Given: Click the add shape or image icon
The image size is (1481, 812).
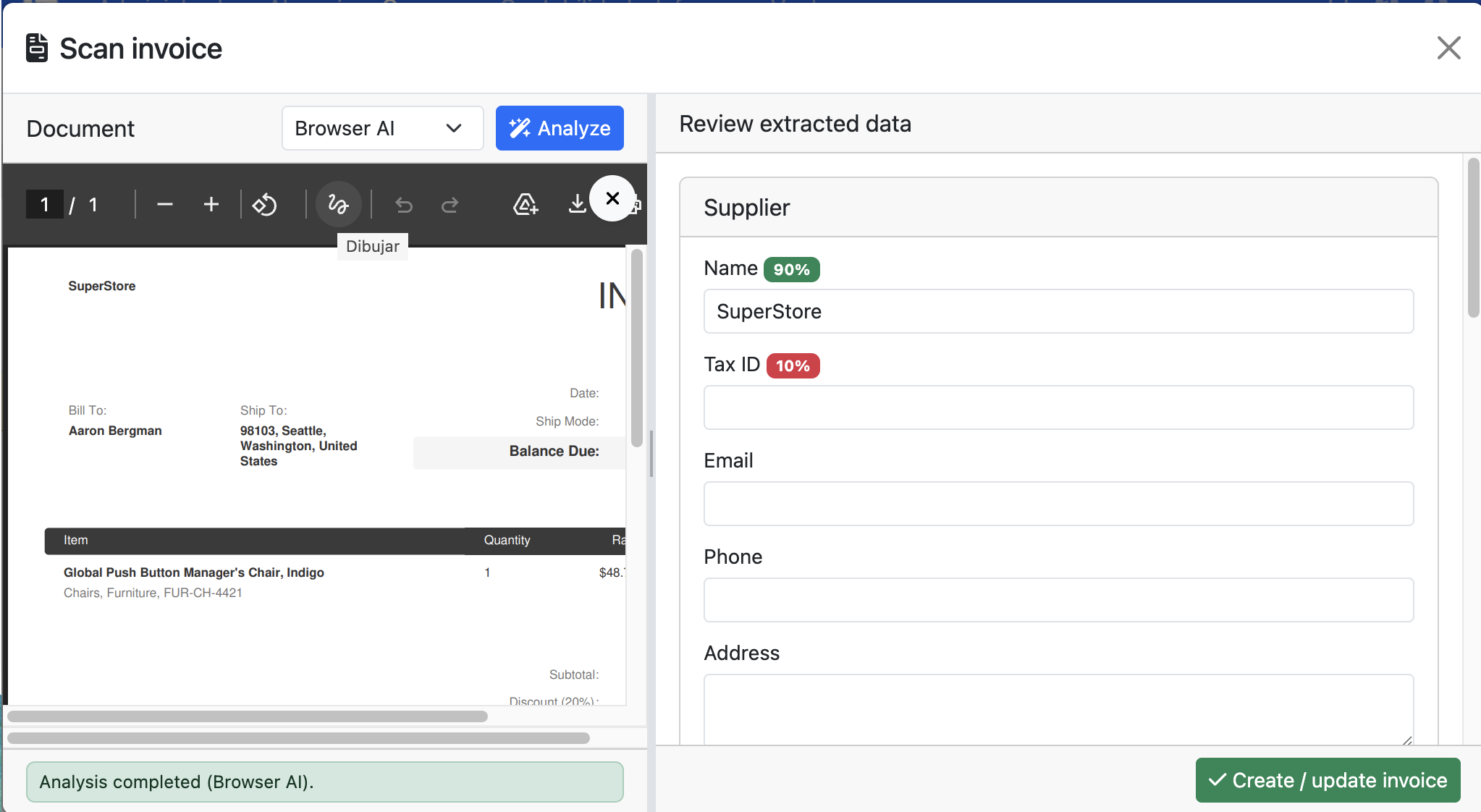Looking at the screenshot, I should click(x=526, y=205).
